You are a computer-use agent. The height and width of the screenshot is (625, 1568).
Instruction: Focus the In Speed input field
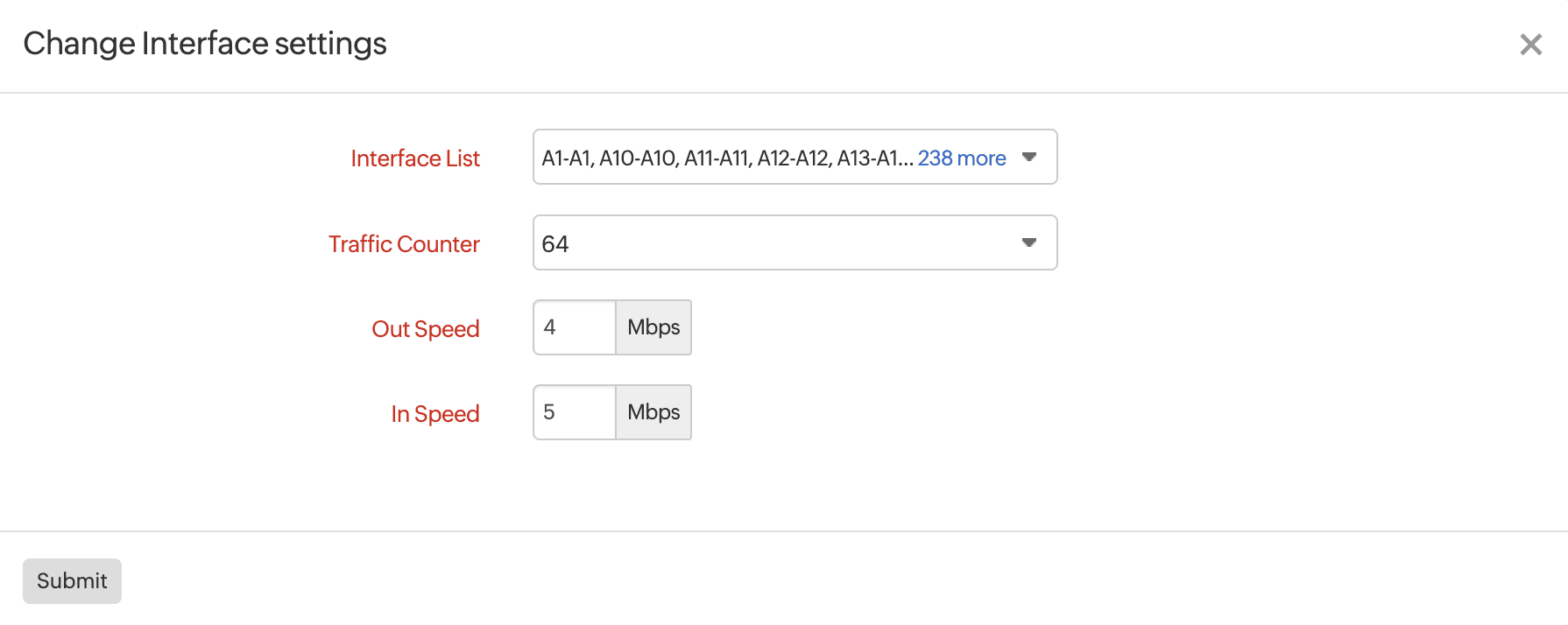coord(575,412)
